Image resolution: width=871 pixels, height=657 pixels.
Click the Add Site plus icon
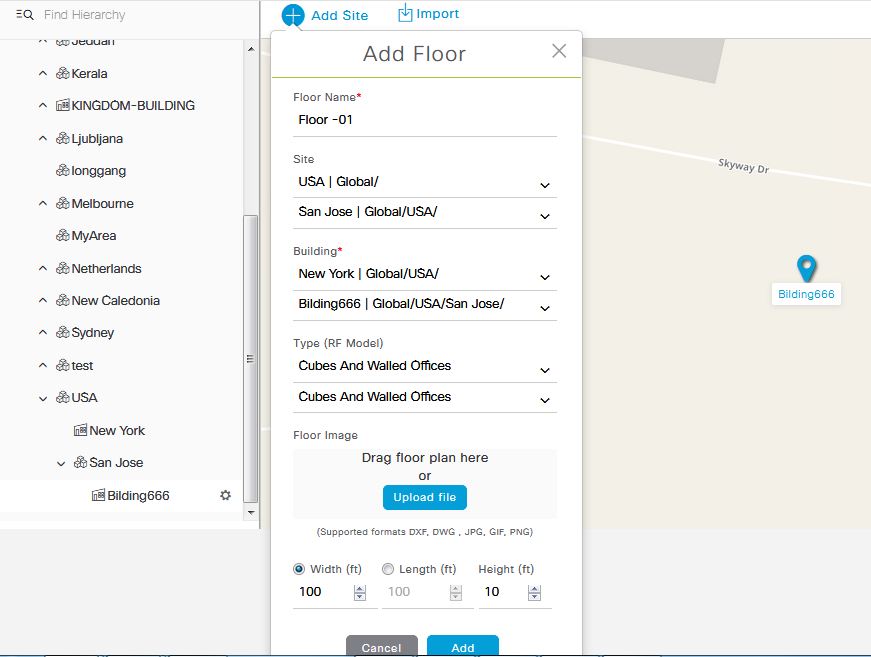pyautogui.click(x=292, y=15)
